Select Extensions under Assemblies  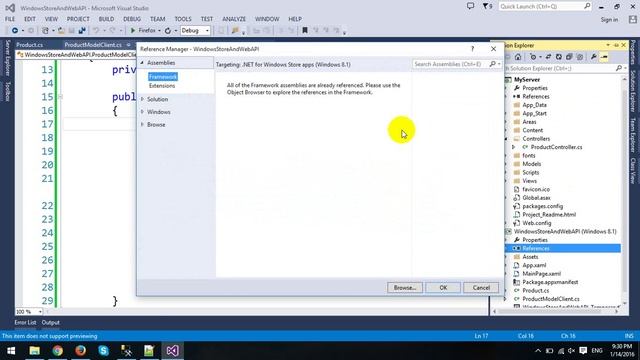click(162, 86)
